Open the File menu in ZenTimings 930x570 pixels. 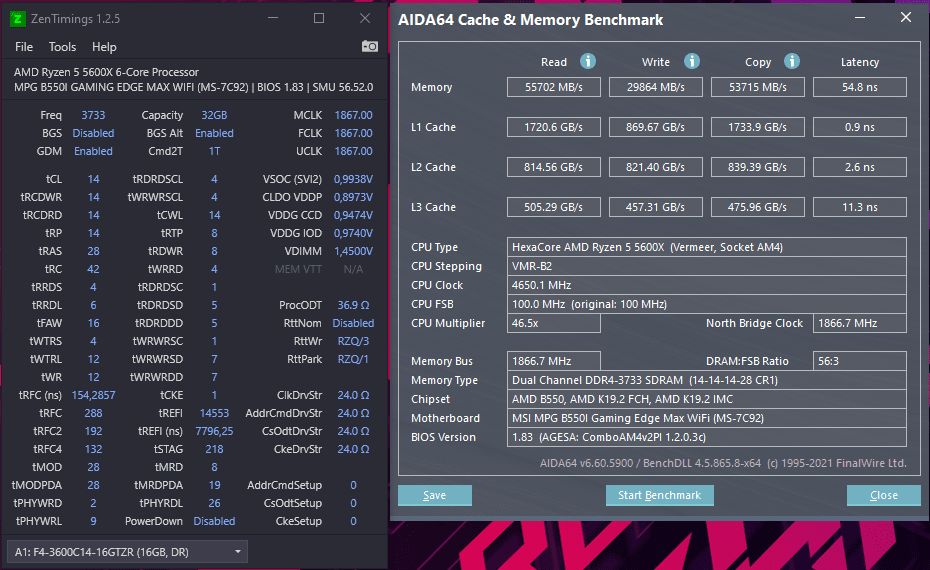pos(24,47)
